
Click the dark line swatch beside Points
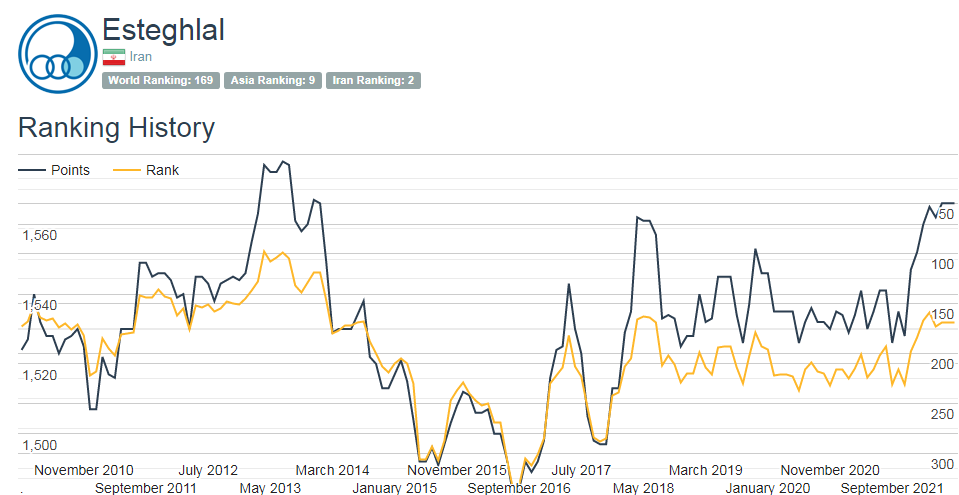pos(32,170)
